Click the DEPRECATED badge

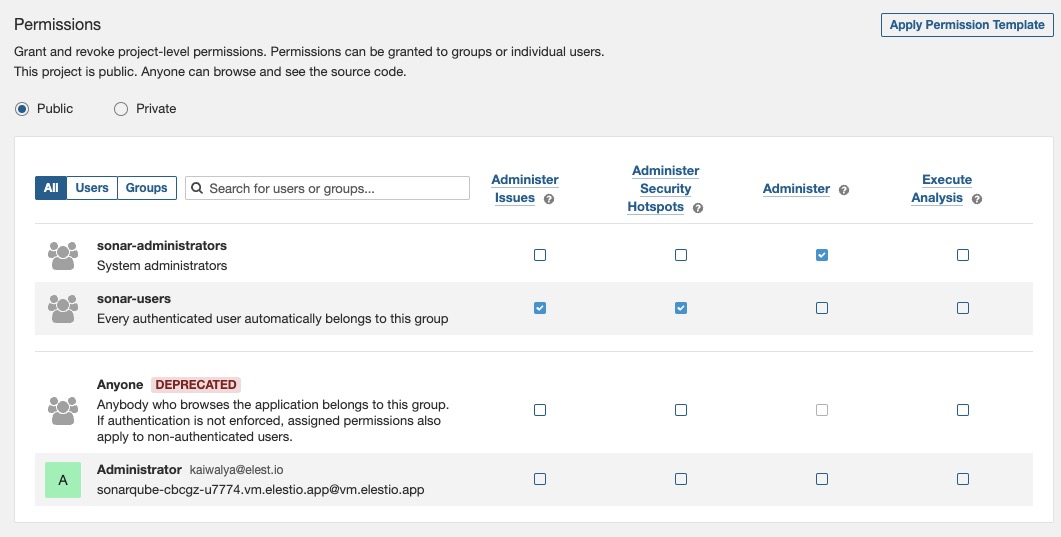pos(196,385)
